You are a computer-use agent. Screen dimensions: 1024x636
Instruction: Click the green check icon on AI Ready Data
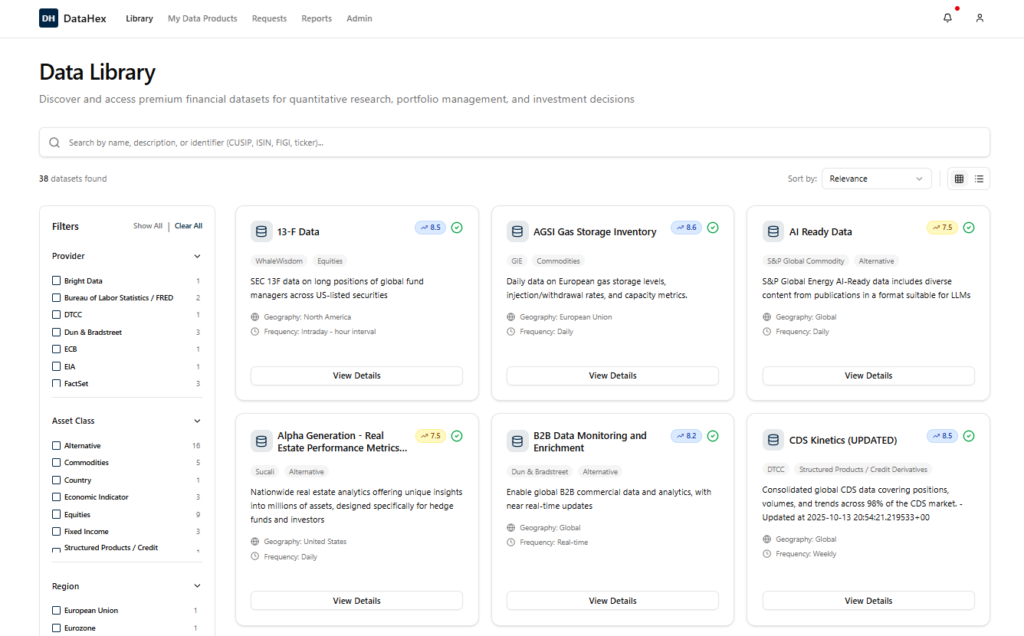[x=969, y=227]
